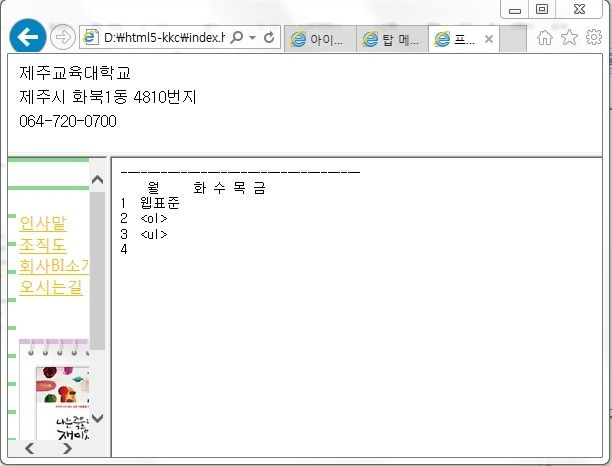Close the browser window
The height and width of the screenshot is (466, 612).
pyautogui.click(x=579, y=9)
